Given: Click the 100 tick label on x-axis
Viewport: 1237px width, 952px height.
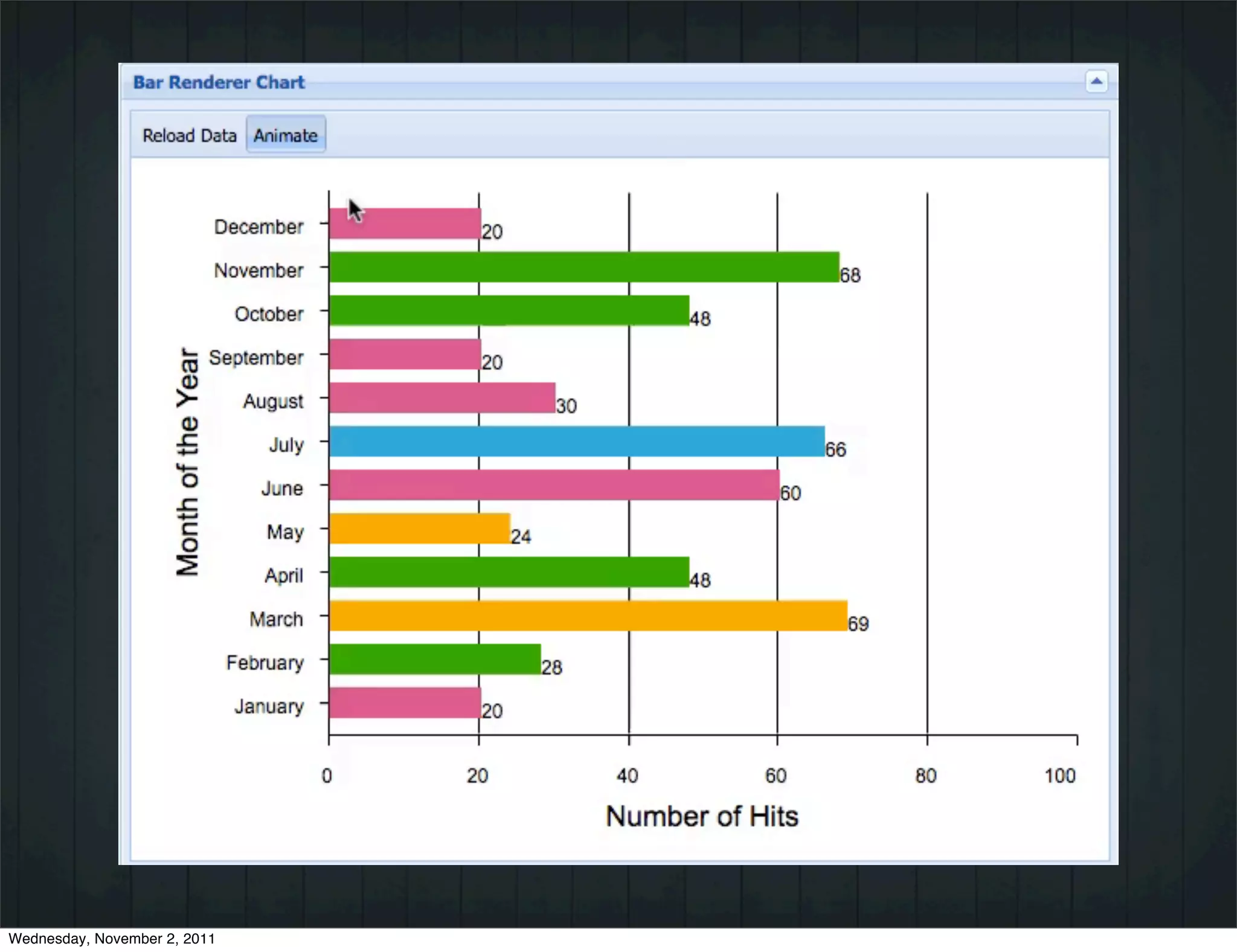Looking at the screenshot, I should [x=1060, y=776].
